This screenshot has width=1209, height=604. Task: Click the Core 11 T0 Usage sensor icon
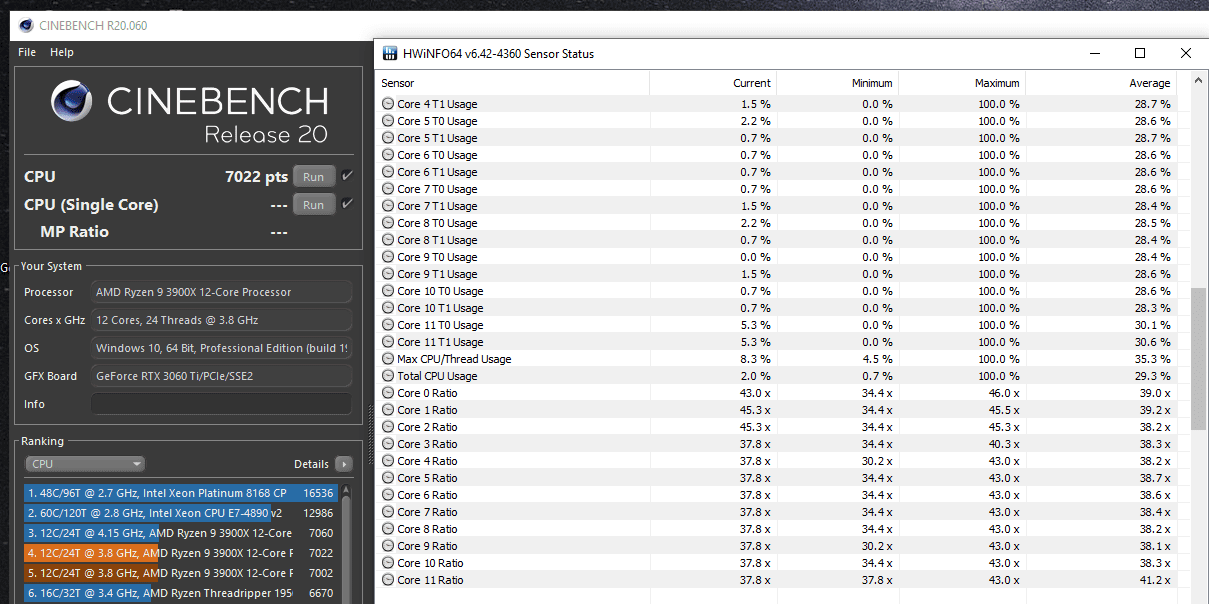(388, 325)
